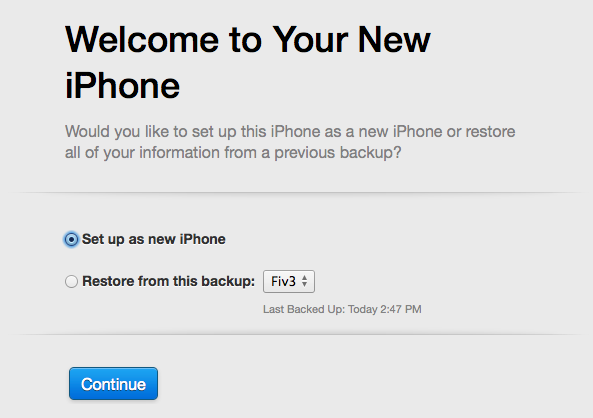Click the divider line above the Continue button

coord(296,334)
